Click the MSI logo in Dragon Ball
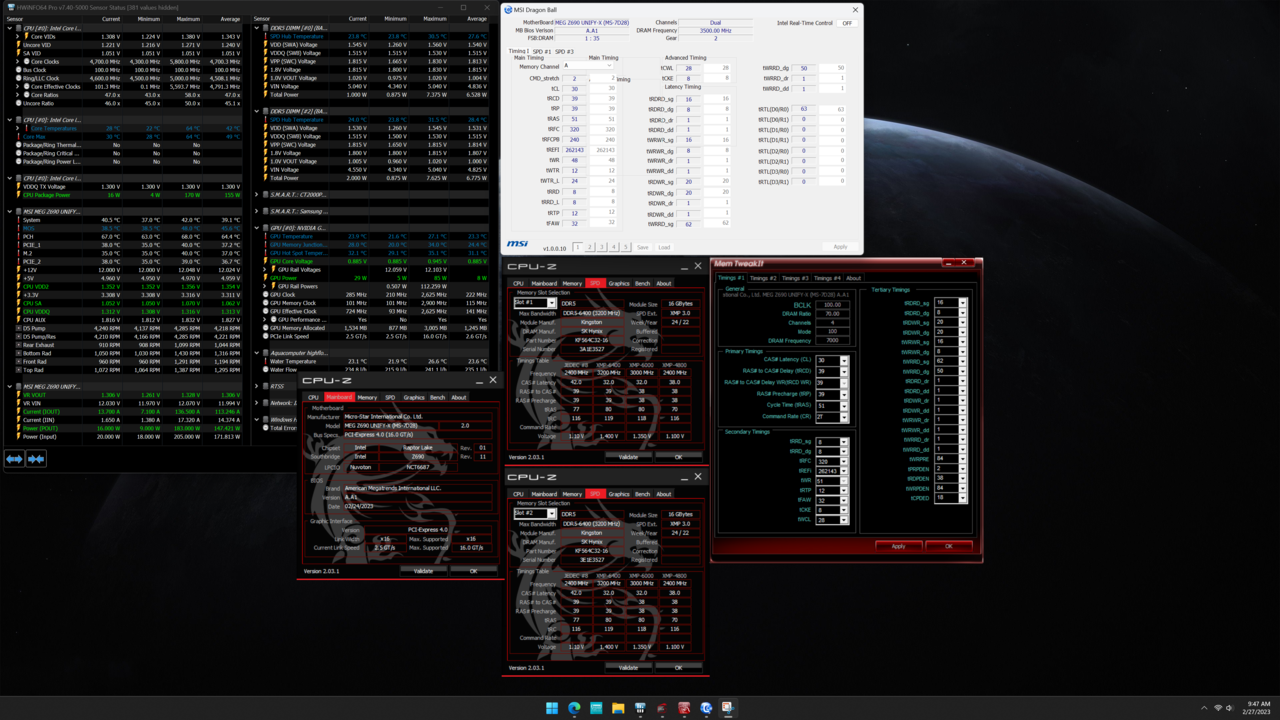The image size is (1280, 720). pos(517,244)
